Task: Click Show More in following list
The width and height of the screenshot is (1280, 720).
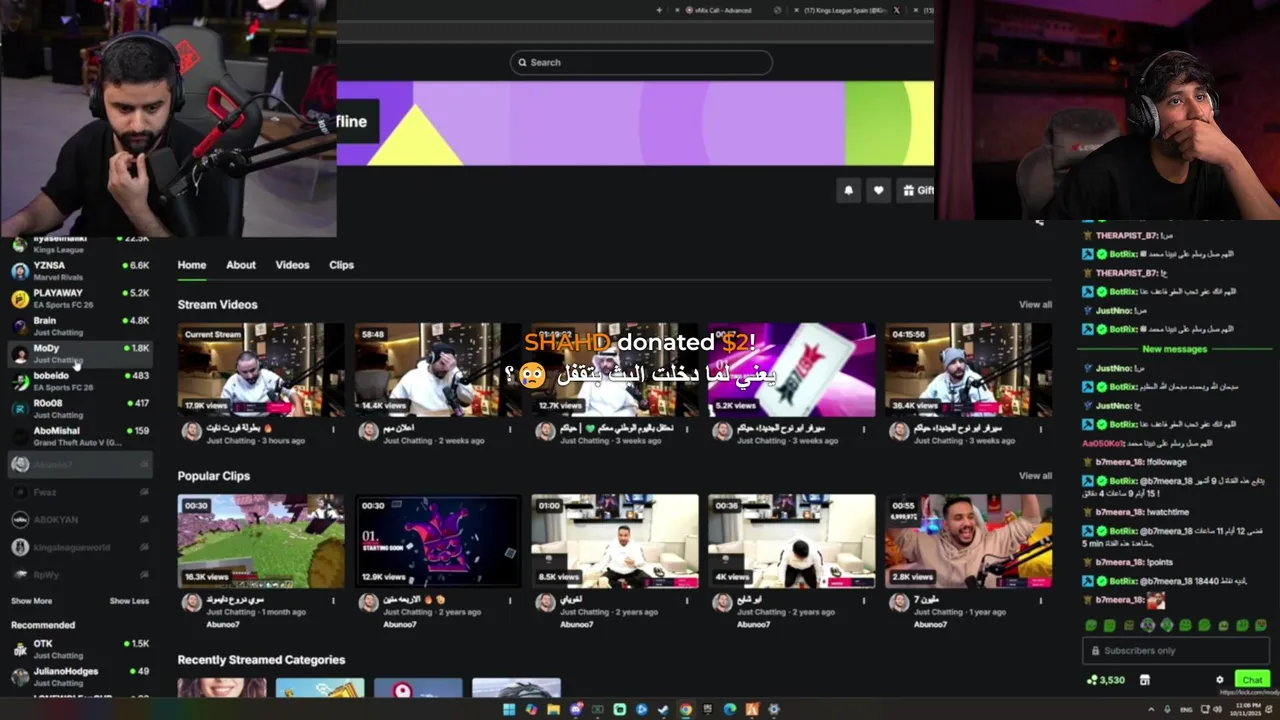Action: (31, 601)
